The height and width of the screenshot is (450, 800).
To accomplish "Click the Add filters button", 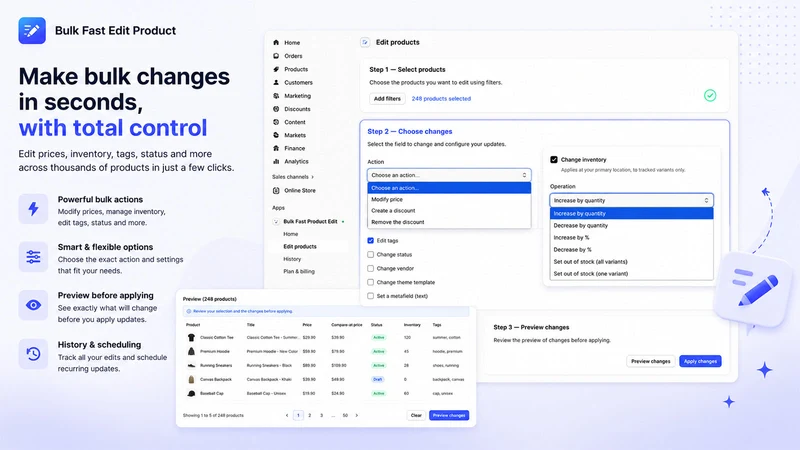I will click(387, 98).
